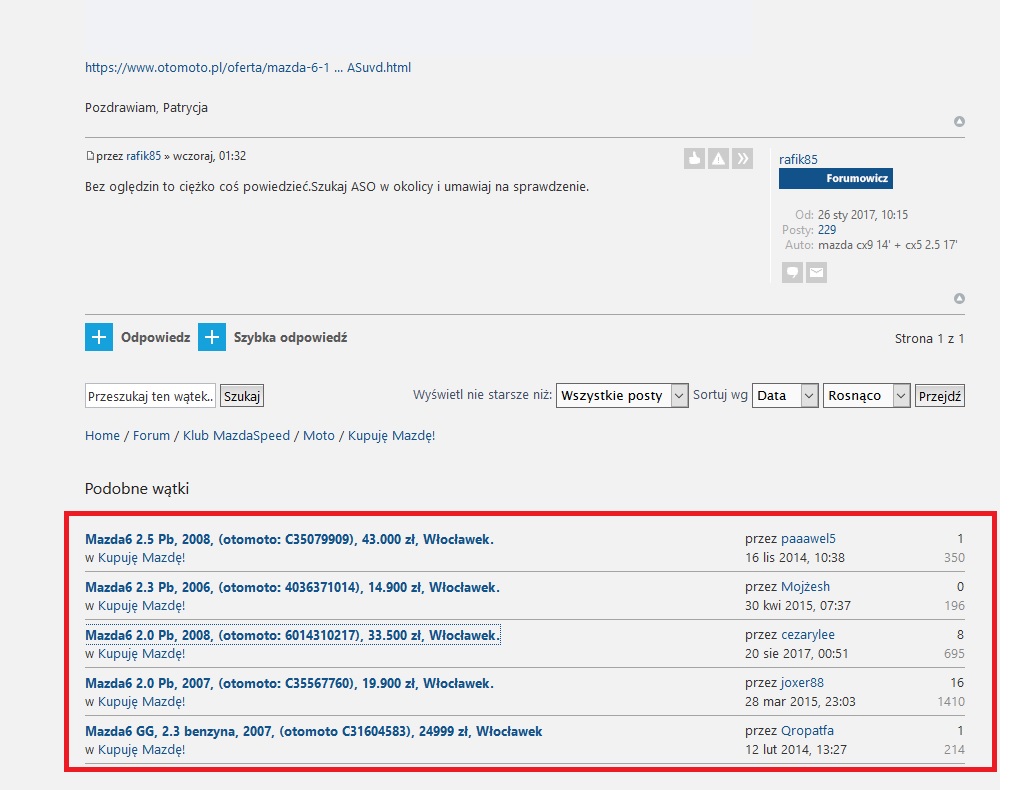
Task: Click the double-arrow quote icon on rafik85's post
Action: click(x=742, y=158)
